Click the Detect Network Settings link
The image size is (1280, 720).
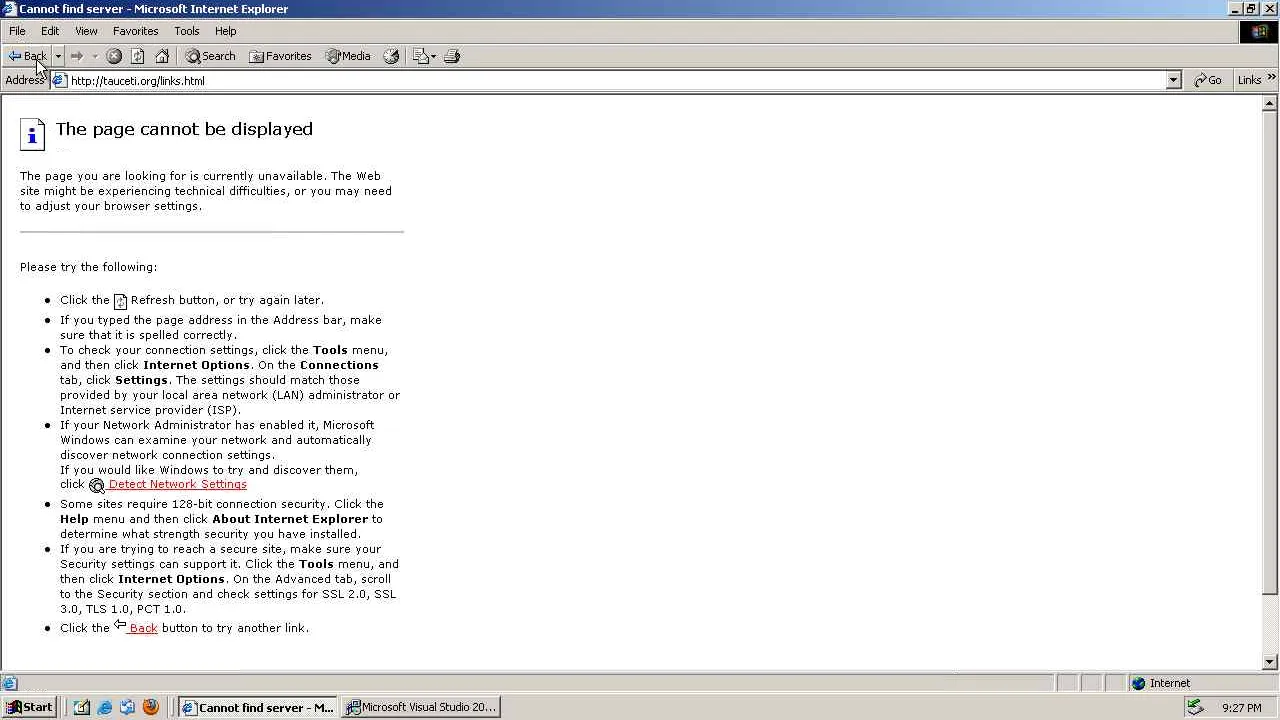coord(177,484)
